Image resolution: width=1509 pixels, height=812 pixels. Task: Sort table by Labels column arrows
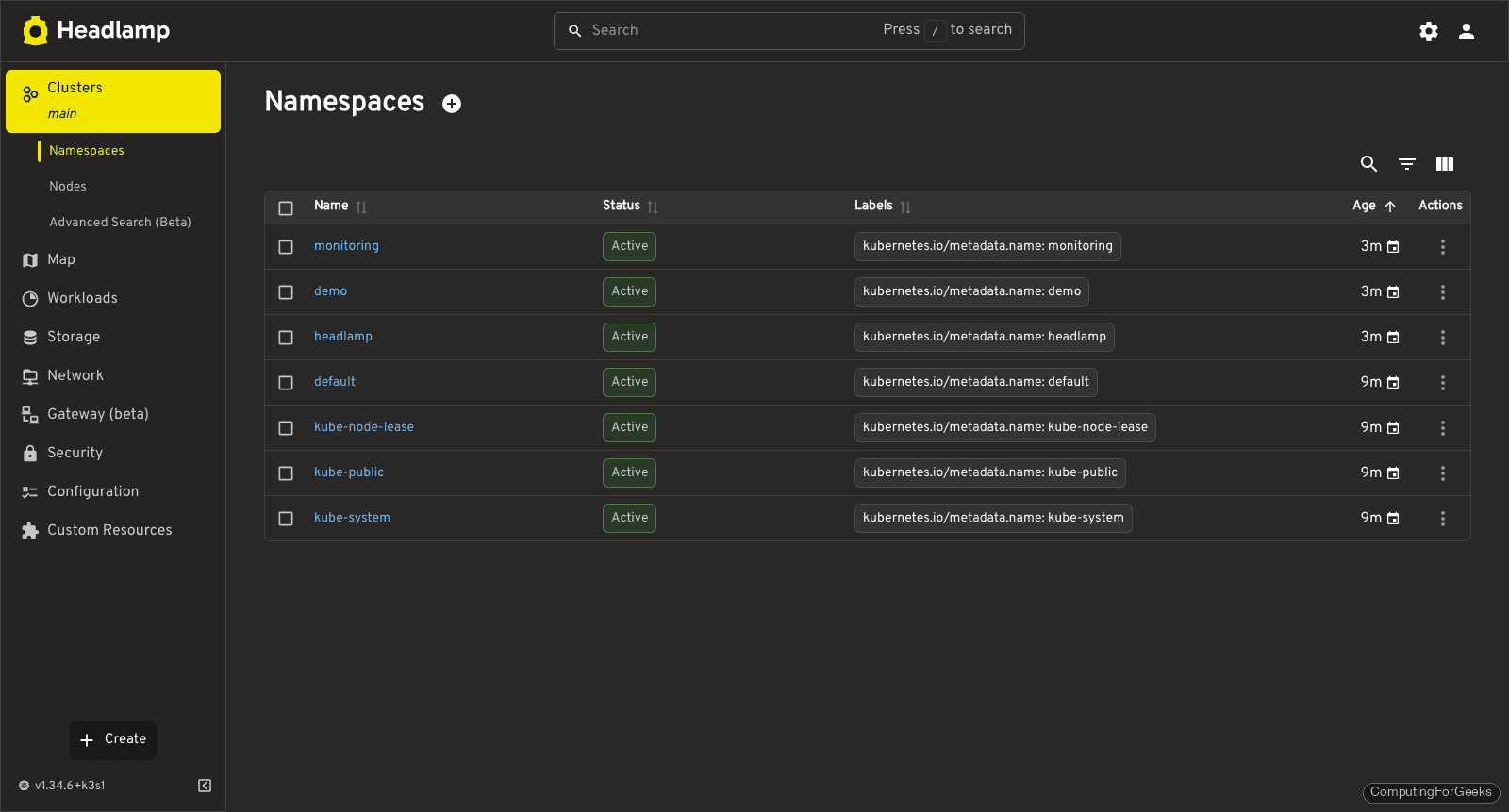[x=905, y=207]
